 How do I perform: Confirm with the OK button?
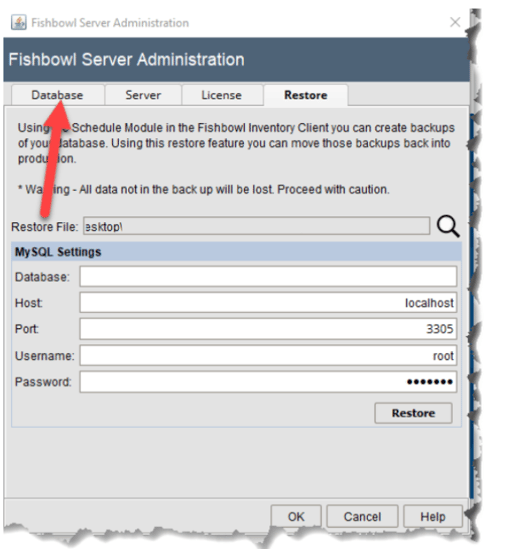point(296,516)
